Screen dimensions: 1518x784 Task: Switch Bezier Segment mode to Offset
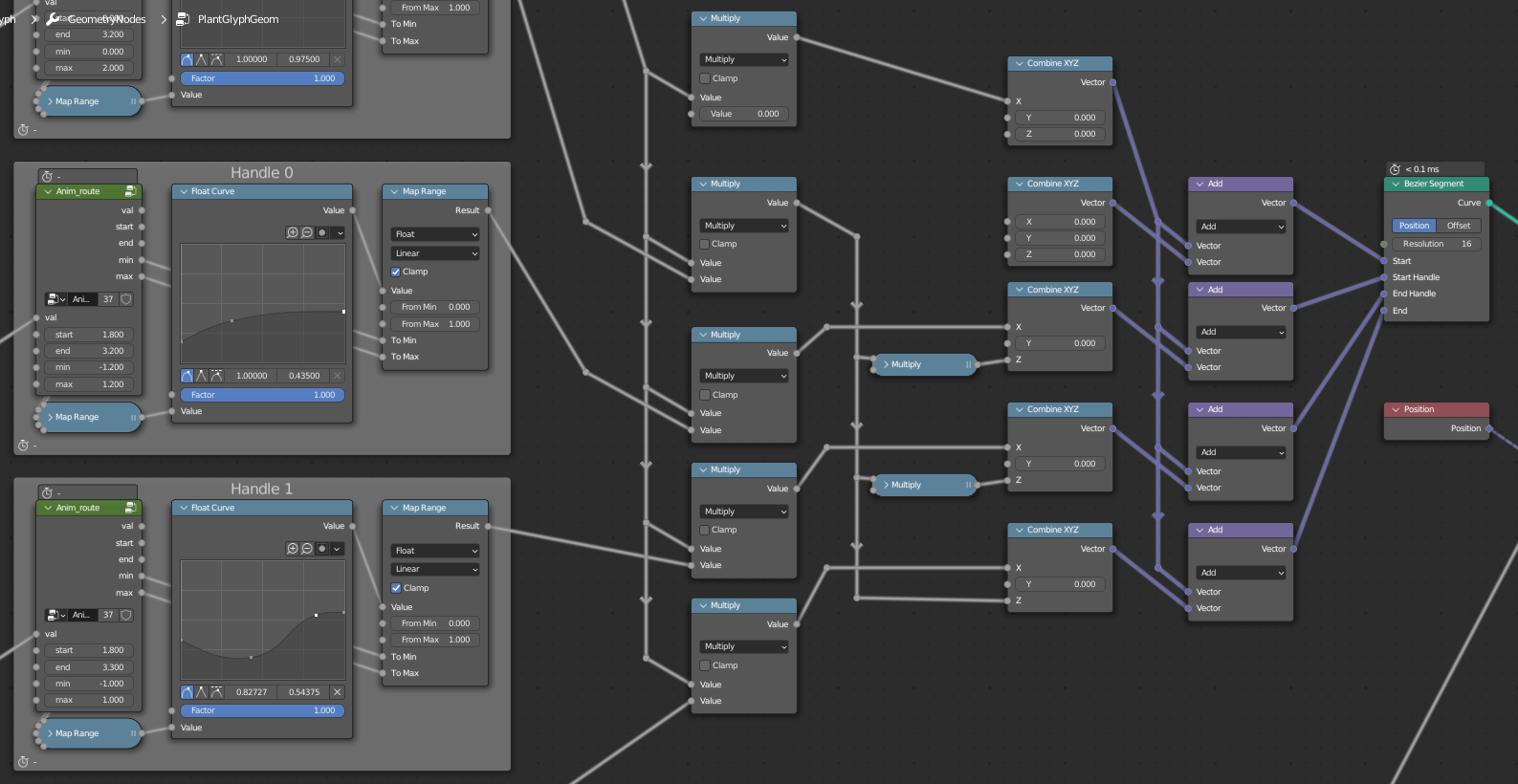pyautogui.click(x=1459, y=226)
